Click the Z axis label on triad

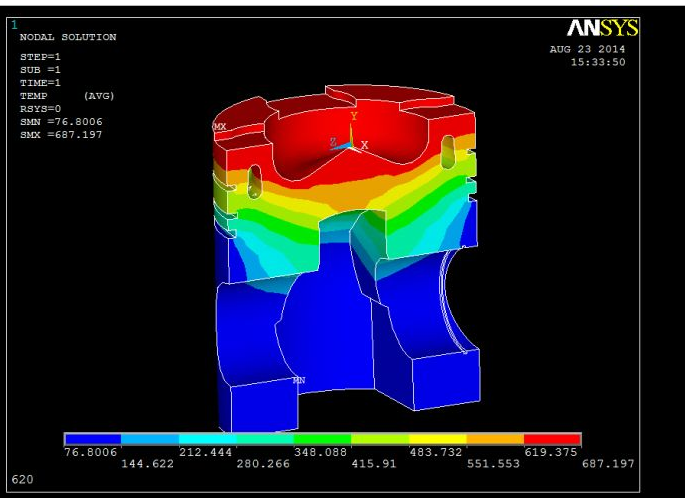(x=333, y=142)
